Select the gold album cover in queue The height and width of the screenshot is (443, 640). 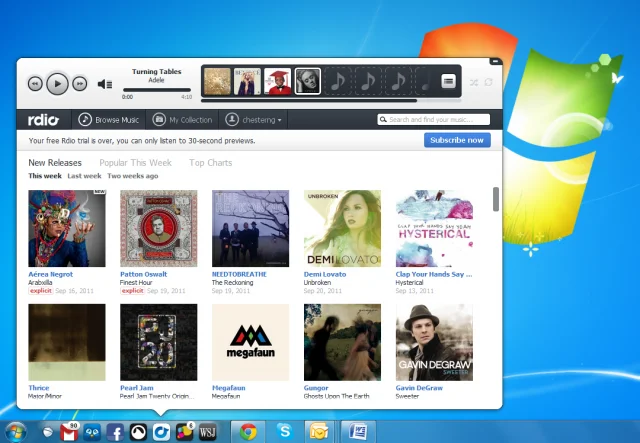(x=217, y=81)
